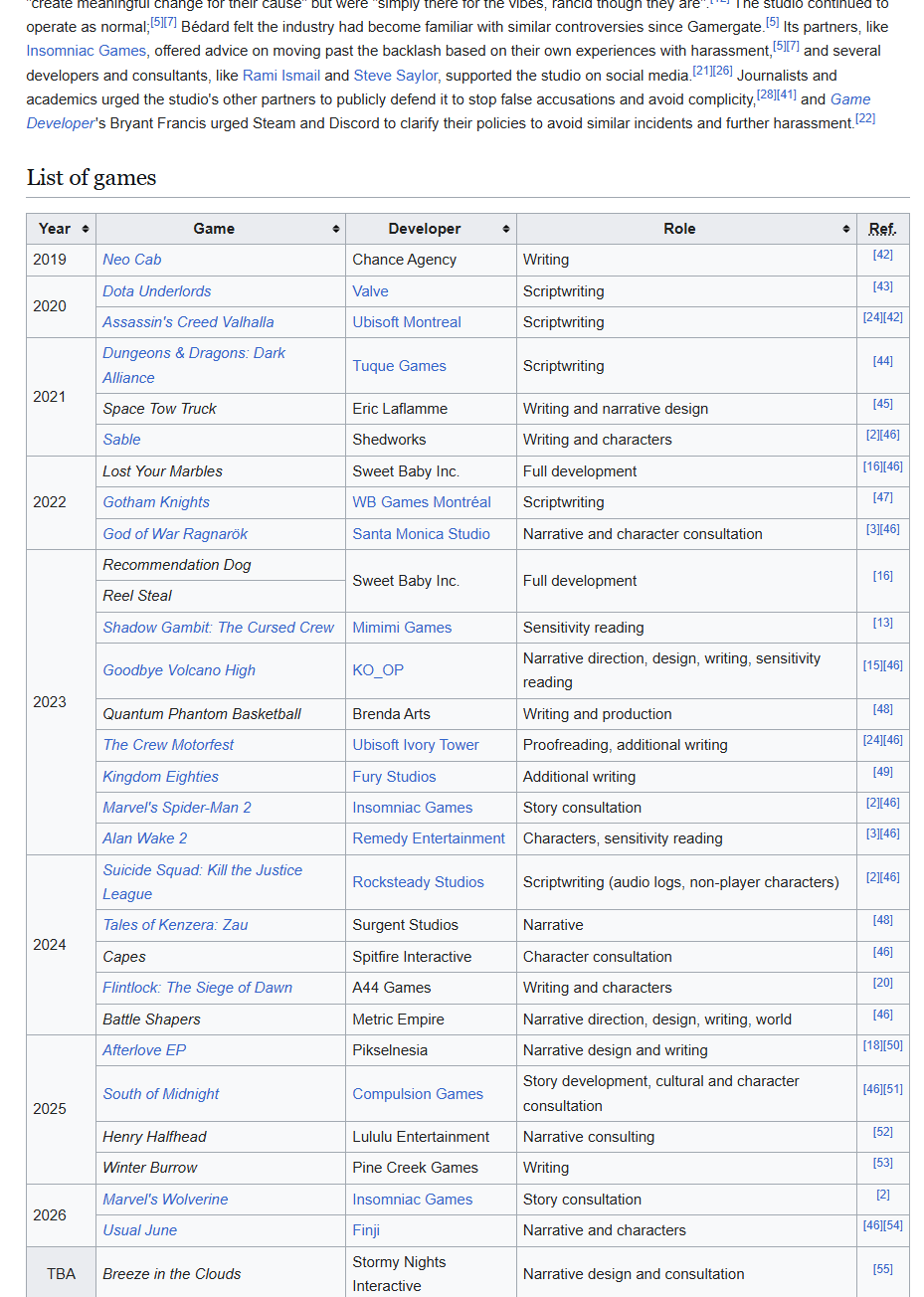
Task: Select 'Quantum Phantom Basketball' cell
Action: pyautogui.click(x=221, y=714)
